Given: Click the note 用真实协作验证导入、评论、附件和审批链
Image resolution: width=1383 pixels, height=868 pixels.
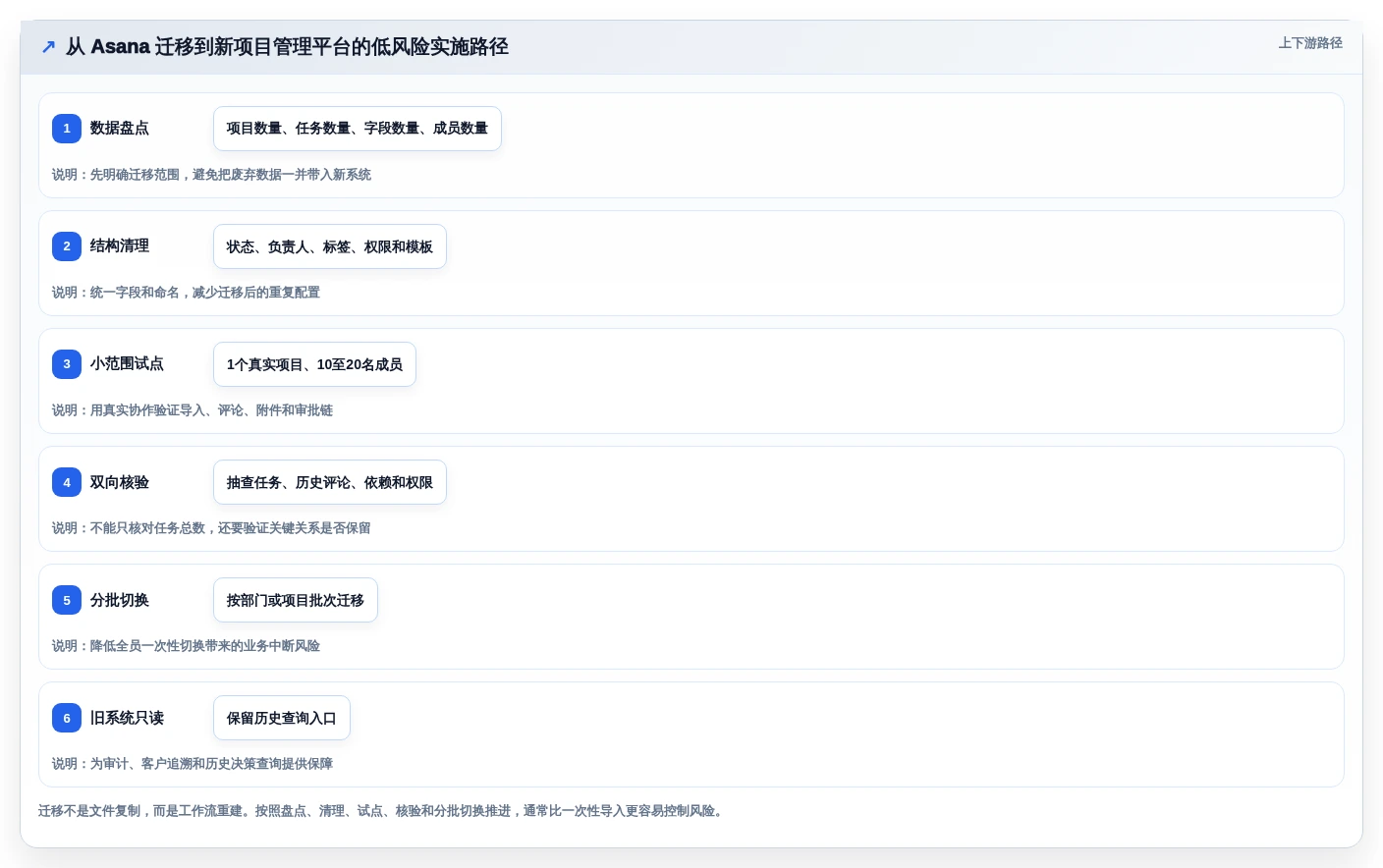Looking at the screenshot, I should click(193, 410).
